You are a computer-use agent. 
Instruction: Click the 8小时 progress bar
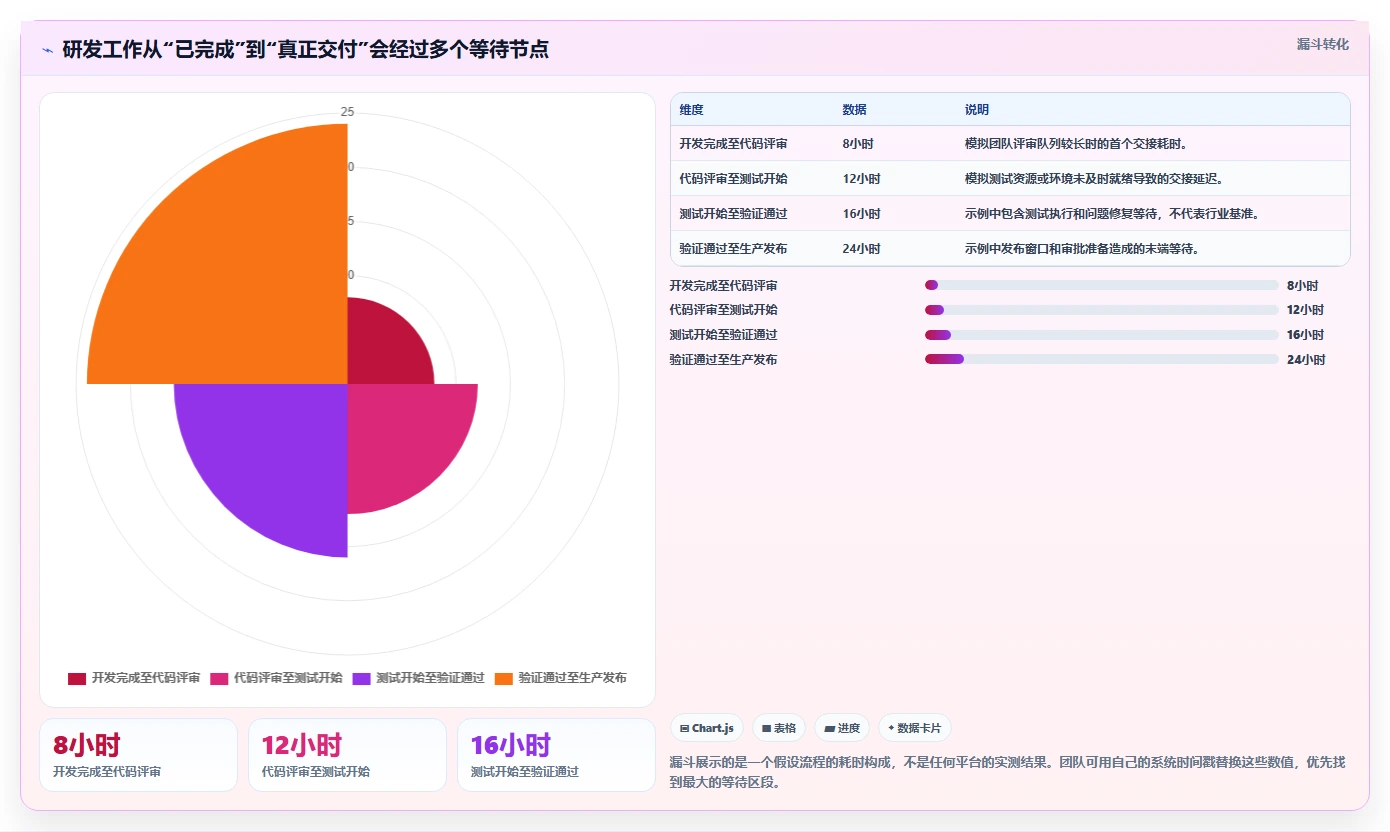click(x=1102, y=285)
